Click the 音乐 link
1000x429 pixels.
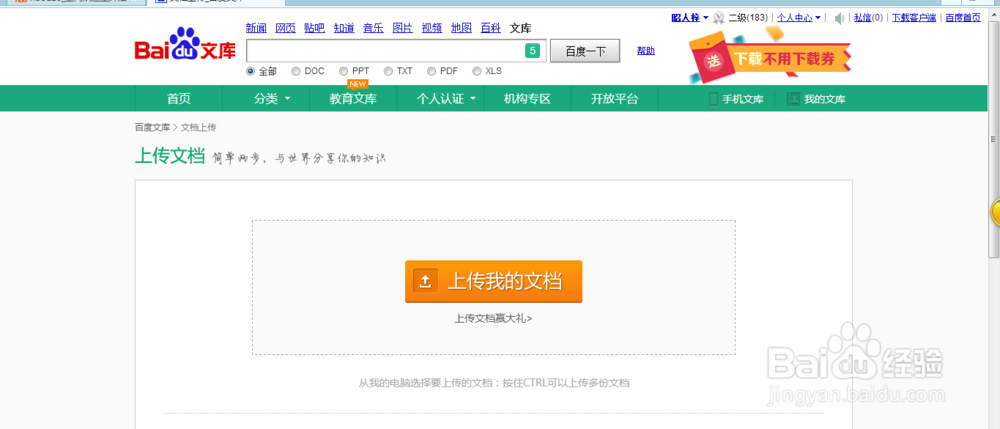(373, 27)
